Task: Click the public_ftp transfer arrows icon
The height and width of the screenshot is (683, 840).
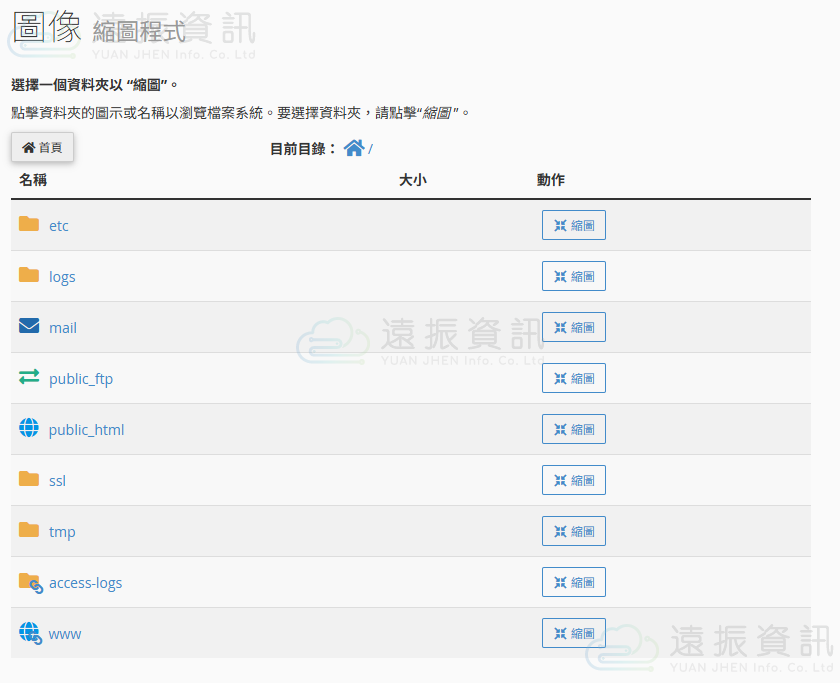Action: (x=29, y=377)
